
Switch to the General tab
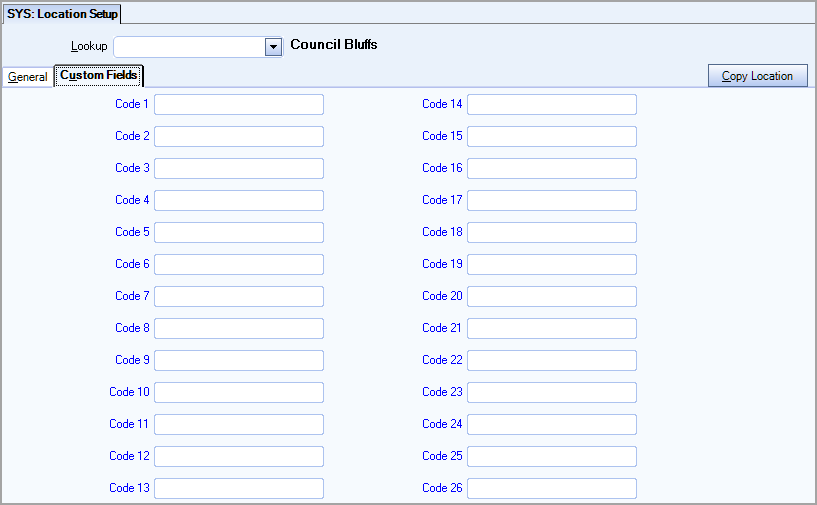pos(28,77)
